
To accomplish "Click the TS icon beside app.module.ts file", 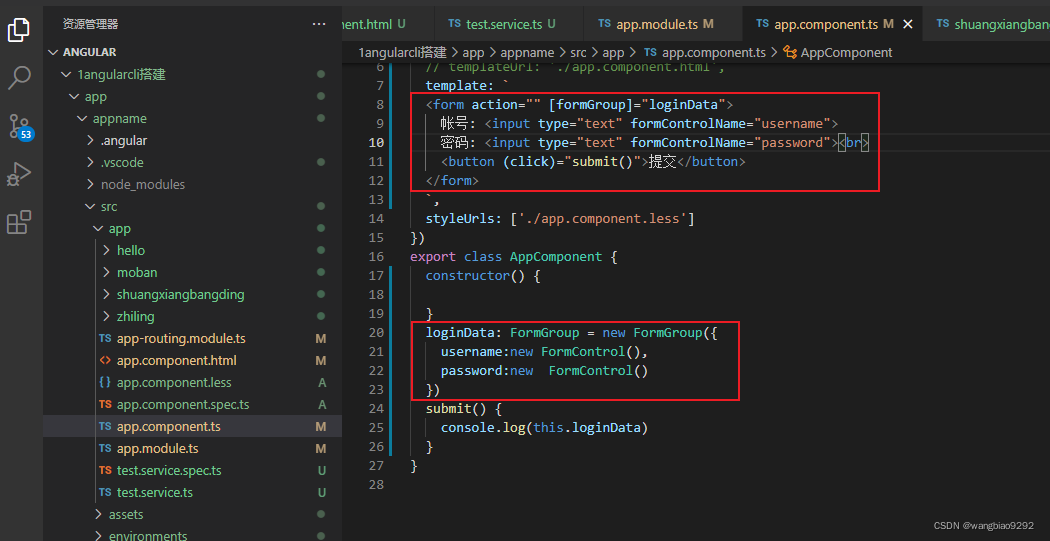I will click(105, 448).
